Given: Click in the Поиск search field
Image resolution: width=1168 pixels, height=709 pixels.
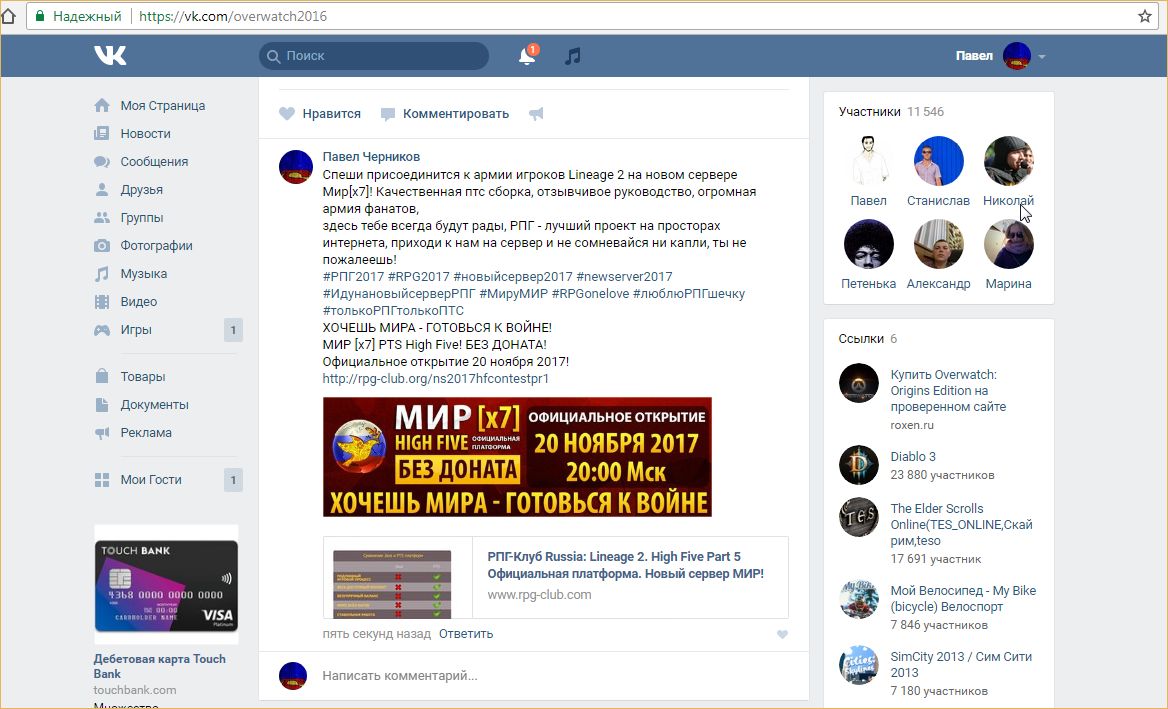Looking at the screenshot, I should [374, 56].
